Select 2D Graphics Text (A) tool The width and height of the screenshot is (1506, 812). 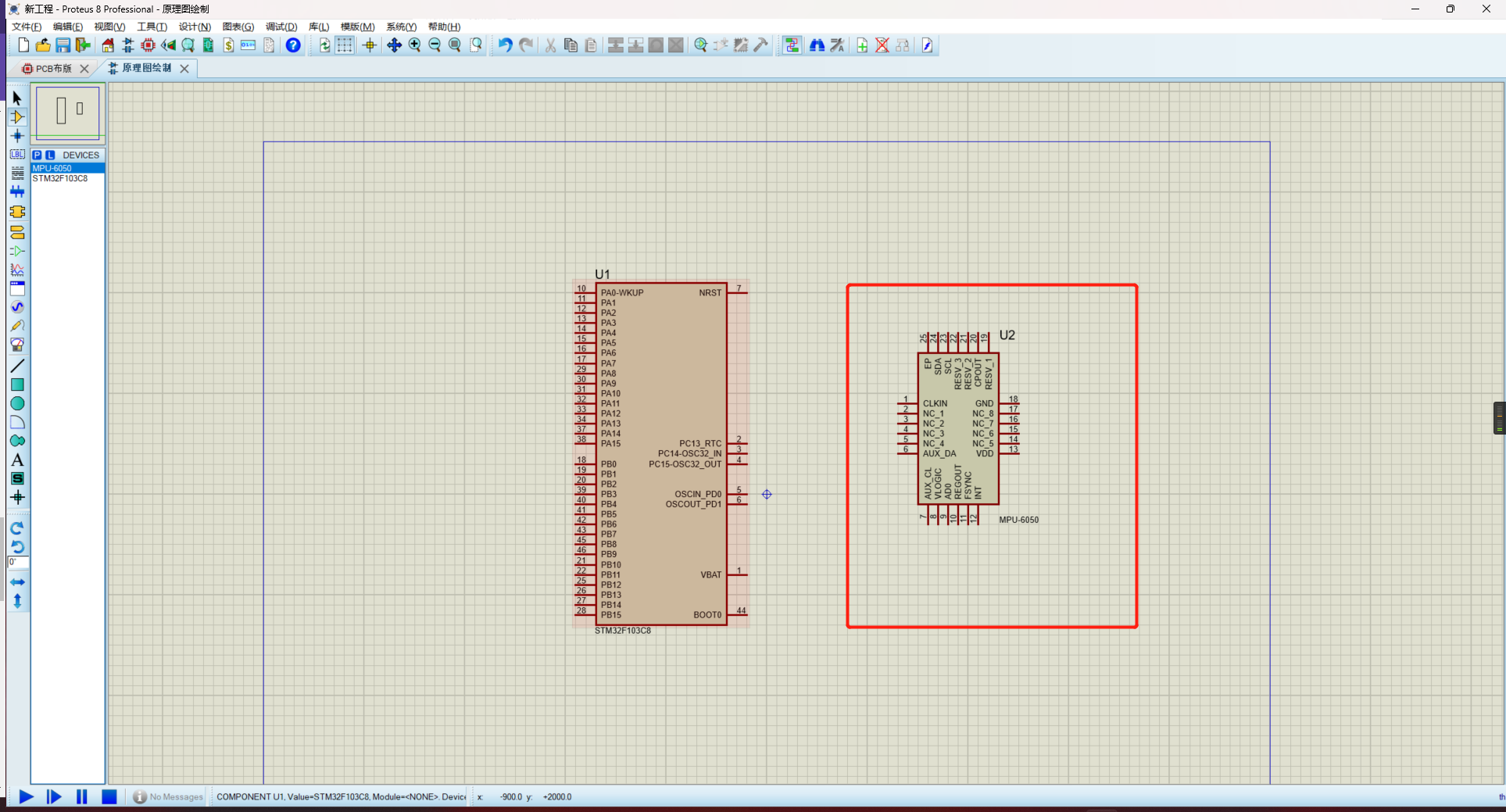pyautogui.click(x=17, y=460)
